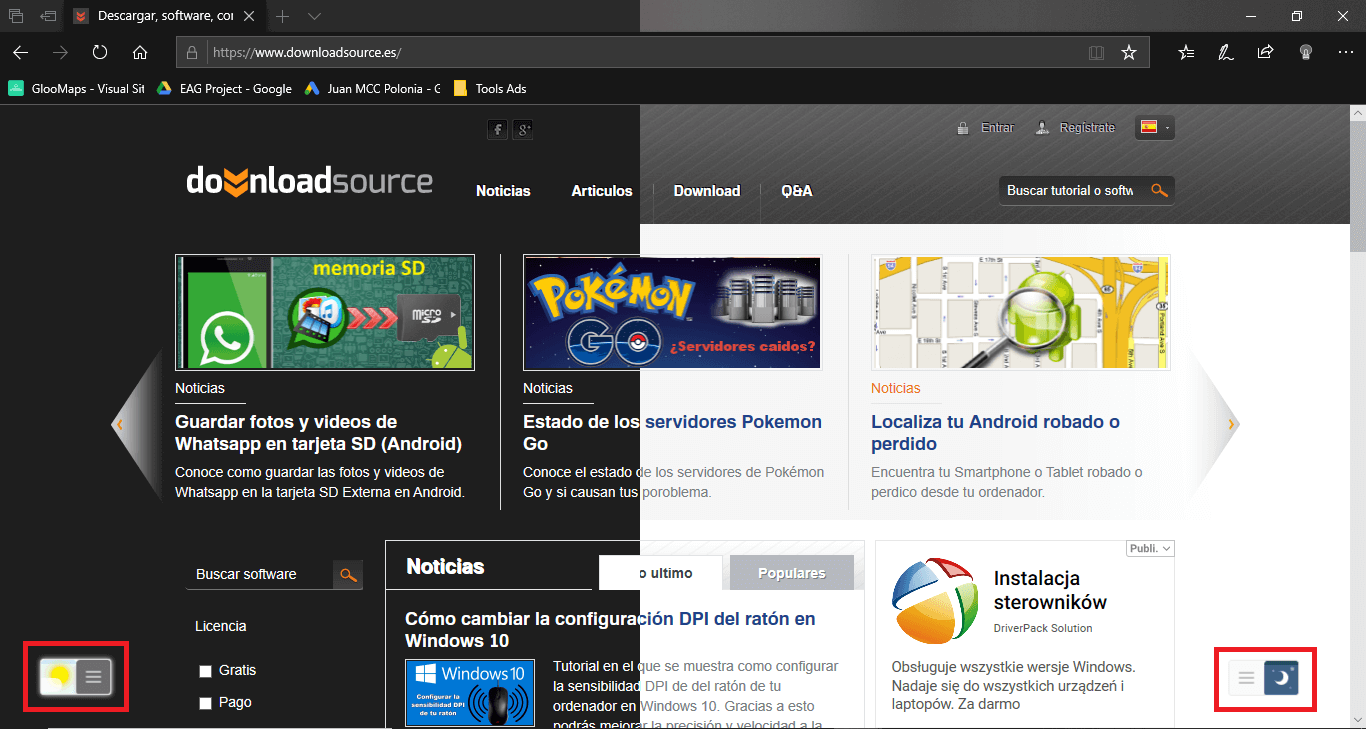
Task: Open a new tab with the plus icon
Action: (x=283, y=16)
